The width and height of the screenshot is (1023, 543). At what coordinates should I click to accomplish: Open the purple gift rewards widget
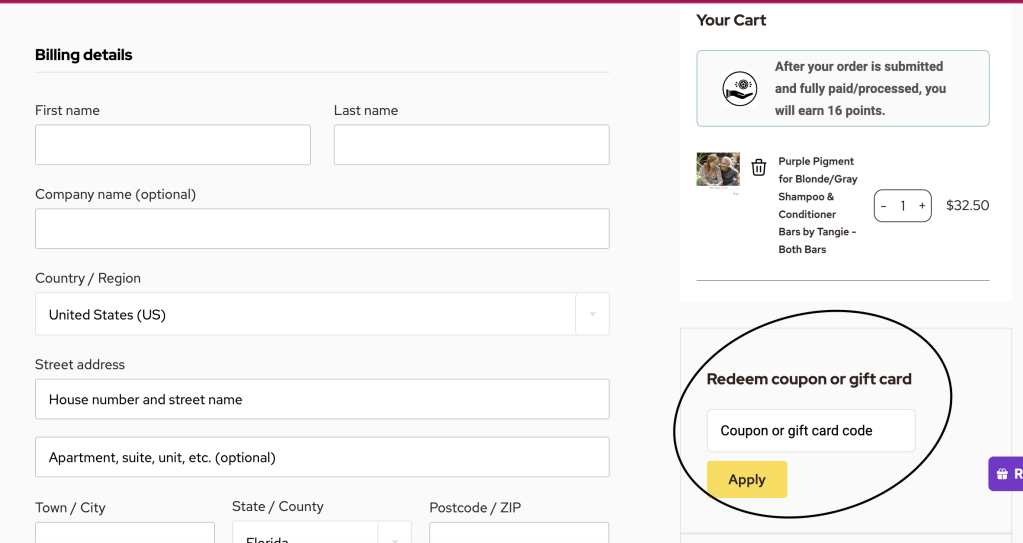coord(1006,474)
